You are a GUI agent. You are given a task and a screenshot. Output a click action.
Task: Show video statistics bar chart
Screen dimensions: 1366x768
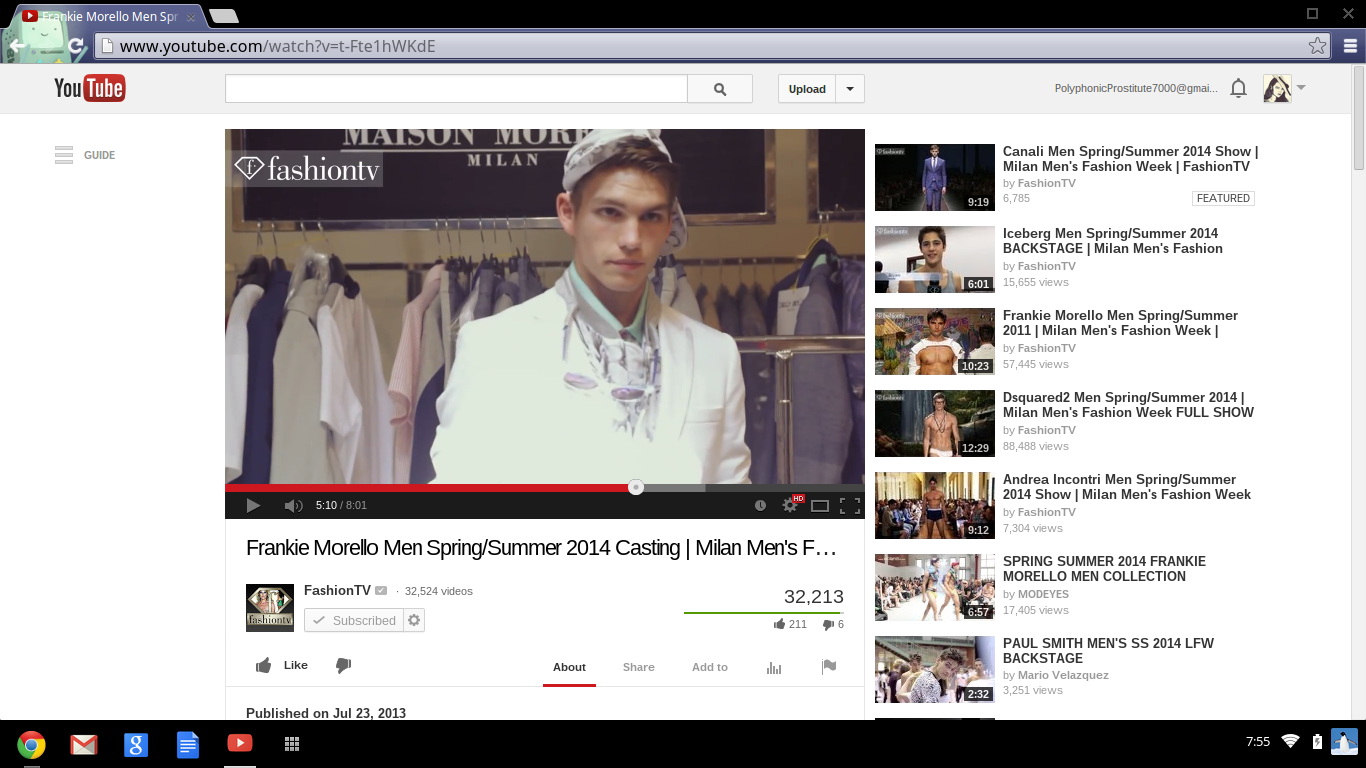774,667
